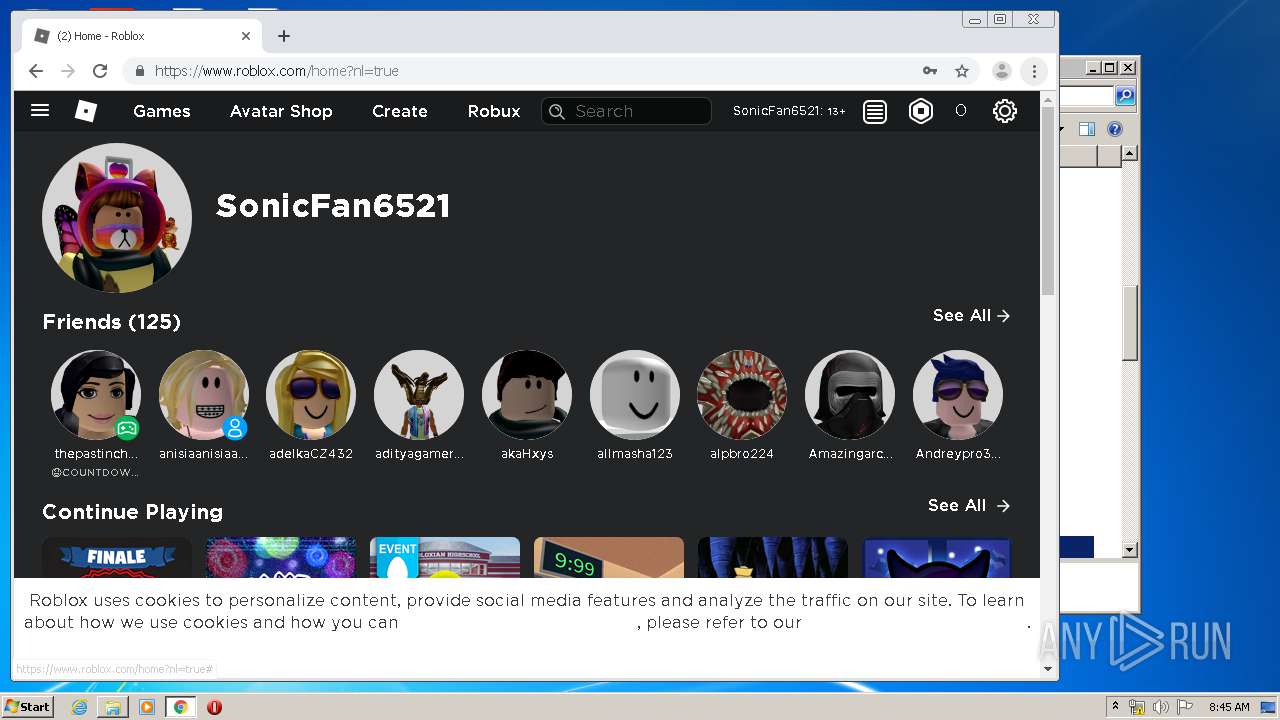The width and height of the screenshot is (1280, 720).
Task: Open the media player taskbar icon
Action: pyautogui.click(x=147, y=707)
